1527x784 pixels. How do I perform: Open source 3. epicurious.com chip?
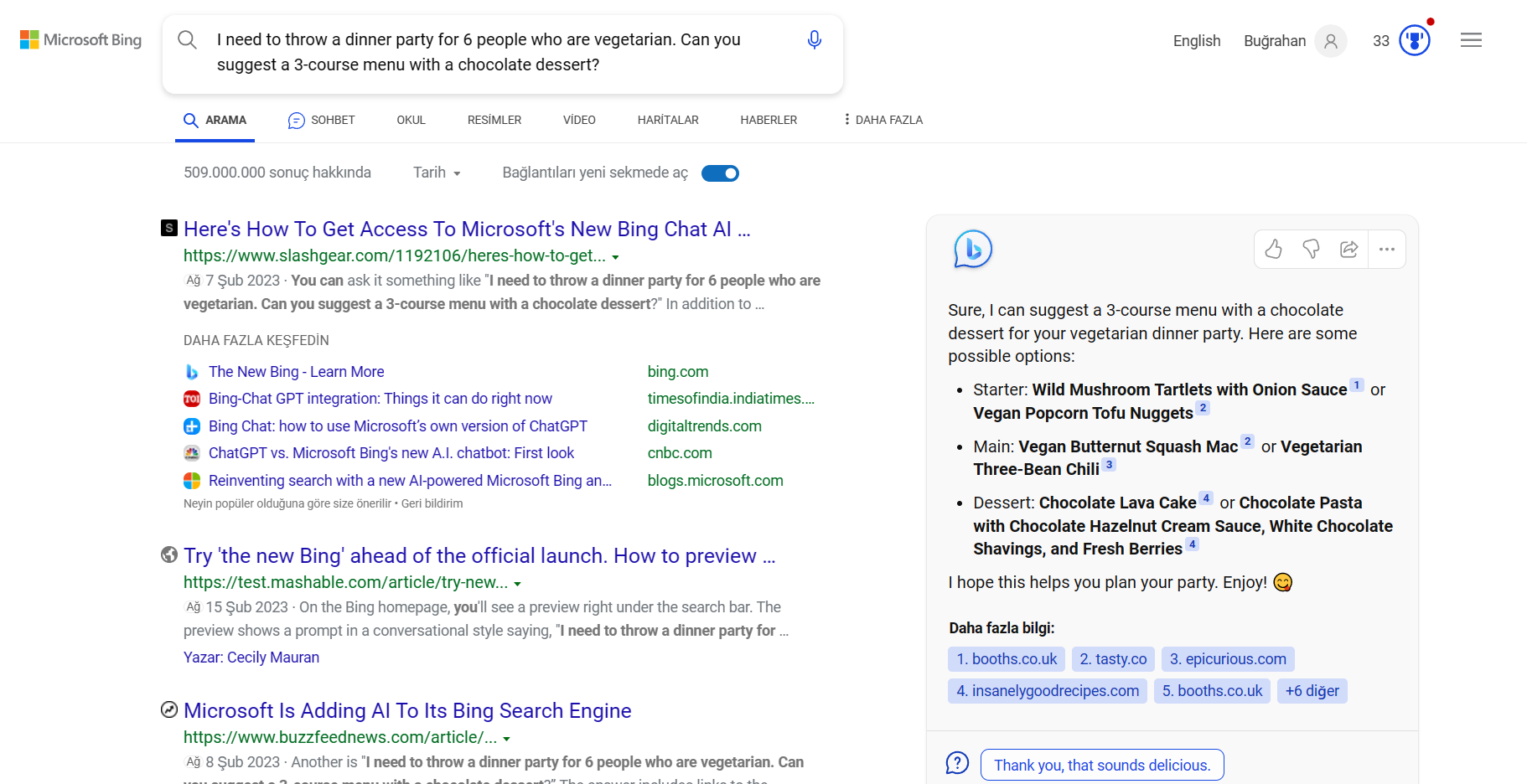[1228, 659]
